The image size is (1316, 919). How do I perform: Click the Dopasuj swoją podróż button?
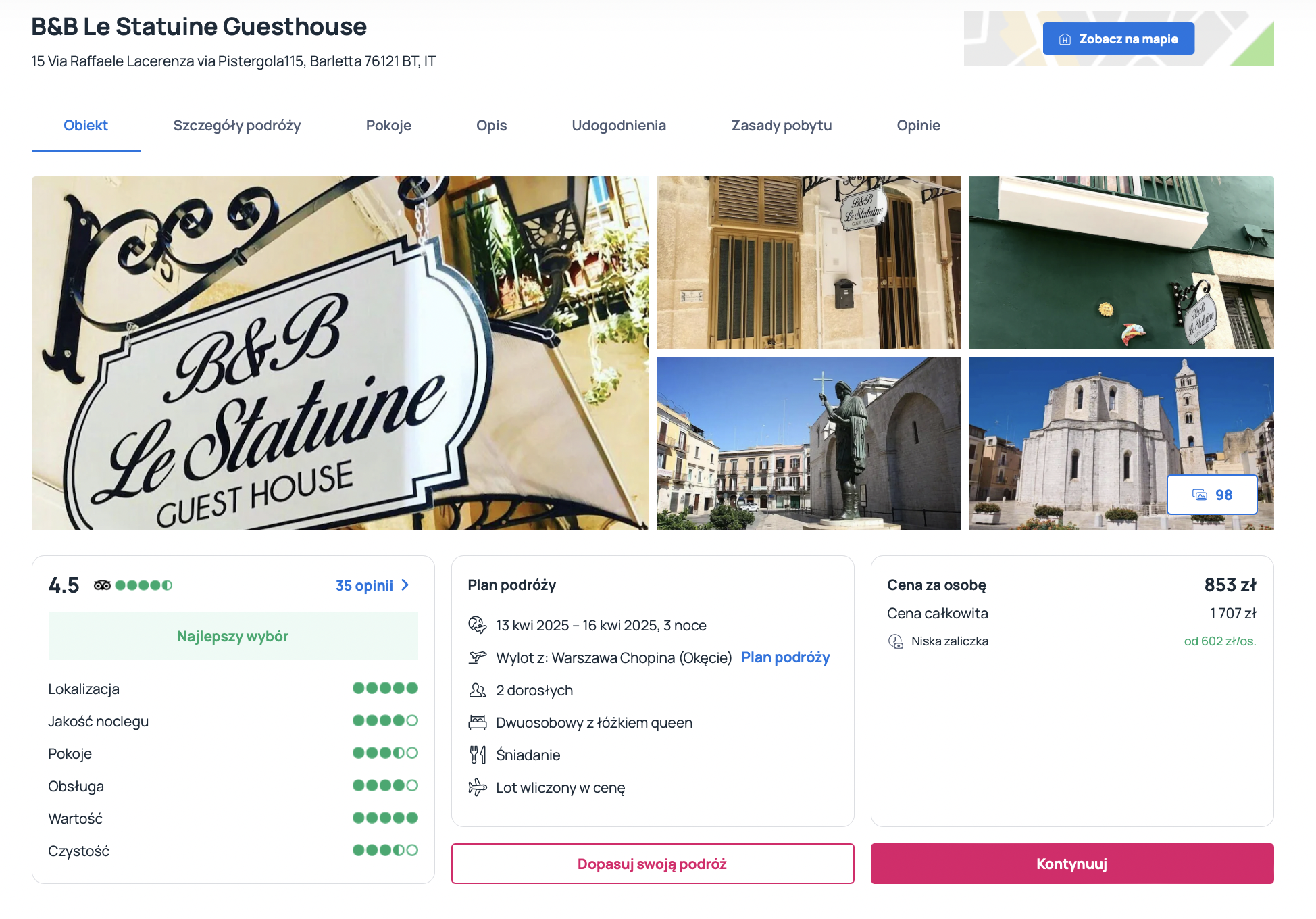coord(652,864)
